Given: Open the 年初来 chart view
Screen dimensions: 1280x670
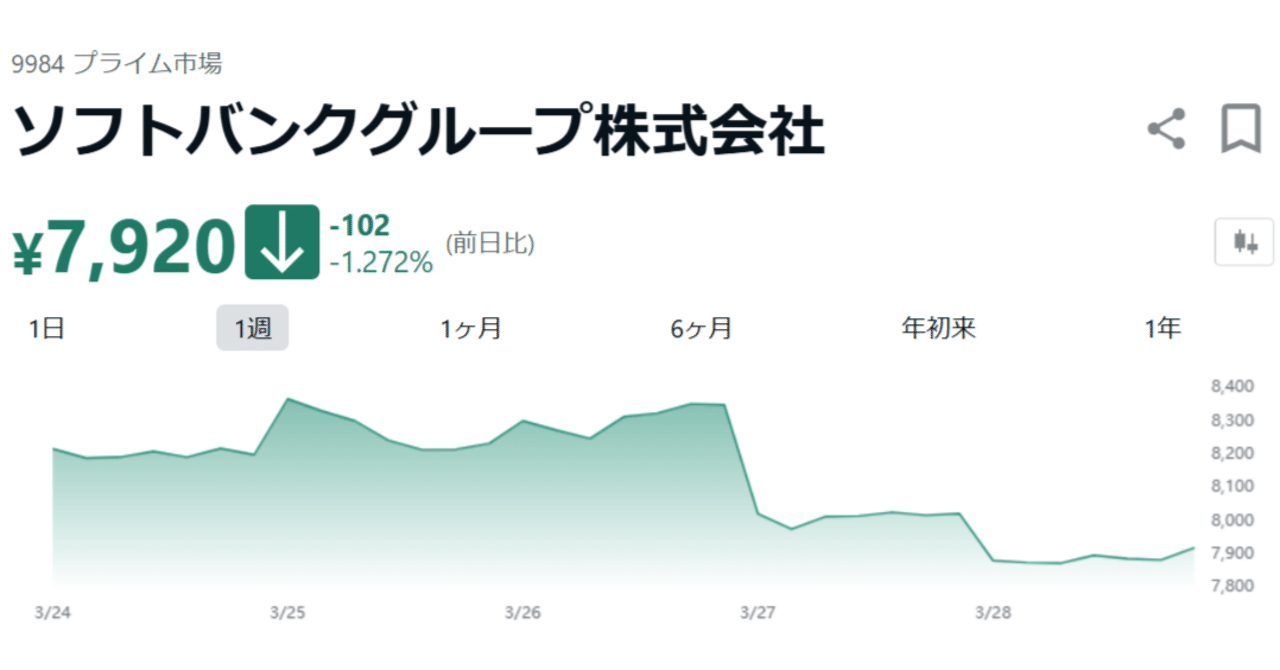Looking at the screenshot, I should coord(939,327).
